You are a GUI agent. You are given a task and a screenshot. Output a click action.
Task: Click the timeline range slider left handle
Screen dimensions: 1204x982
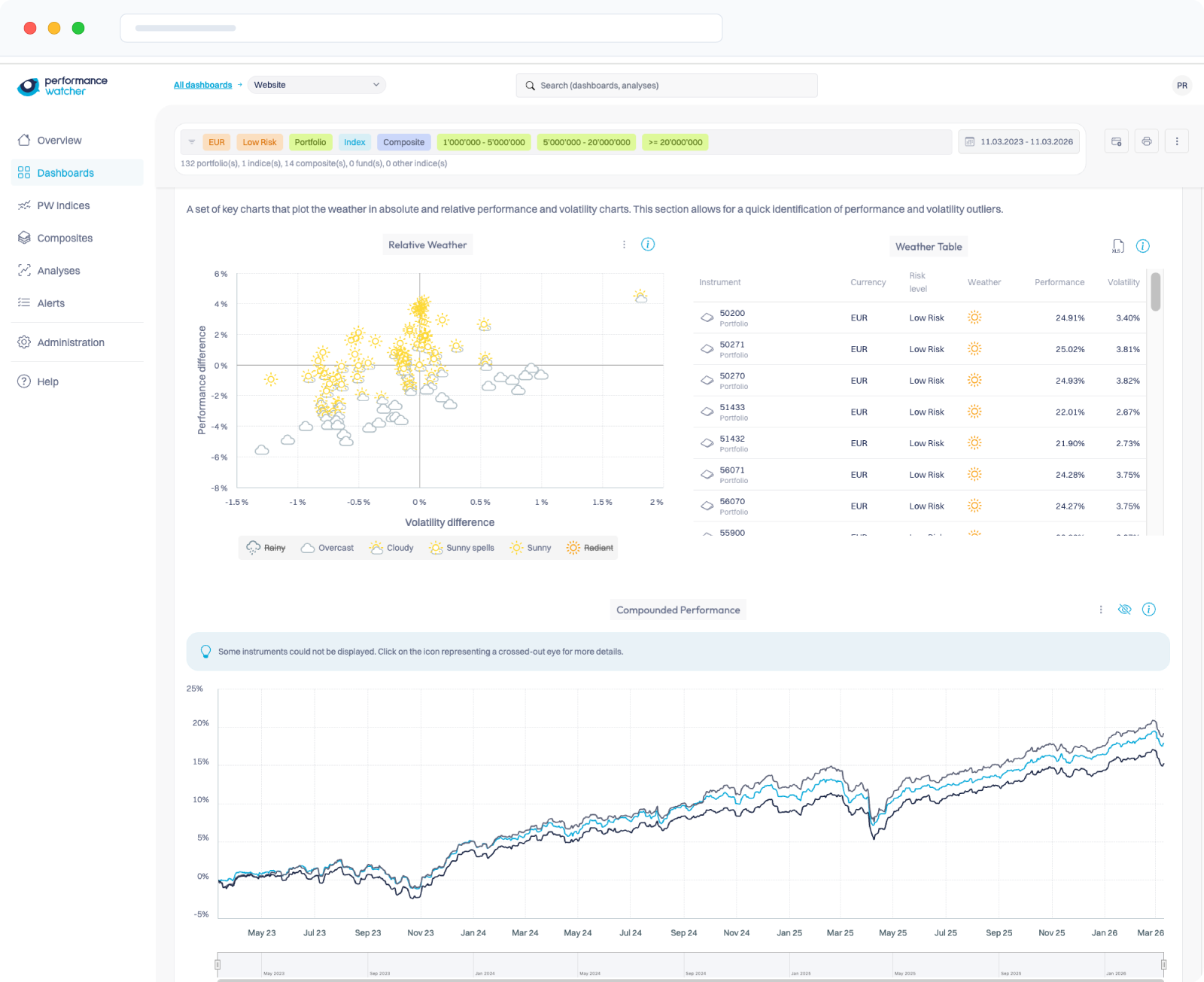217,964
